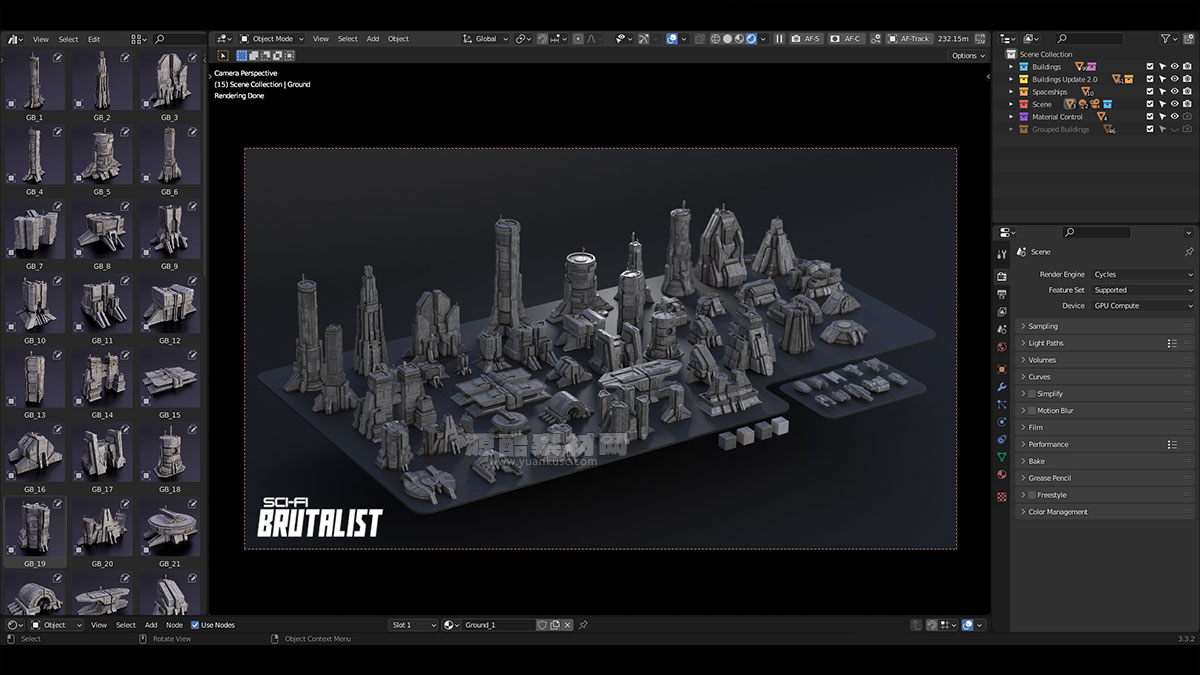This screenshot has width=1200, height=675.
Task: Open the Modifiers wrench properties tab
Action: pos(1002,387)
